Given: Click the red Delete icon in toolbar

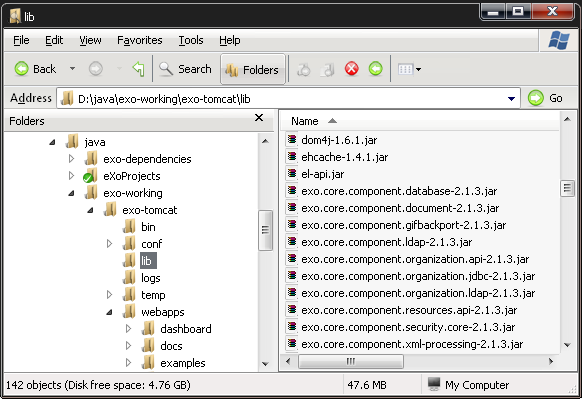Looking at the screenshot, I should pos(352,69).
